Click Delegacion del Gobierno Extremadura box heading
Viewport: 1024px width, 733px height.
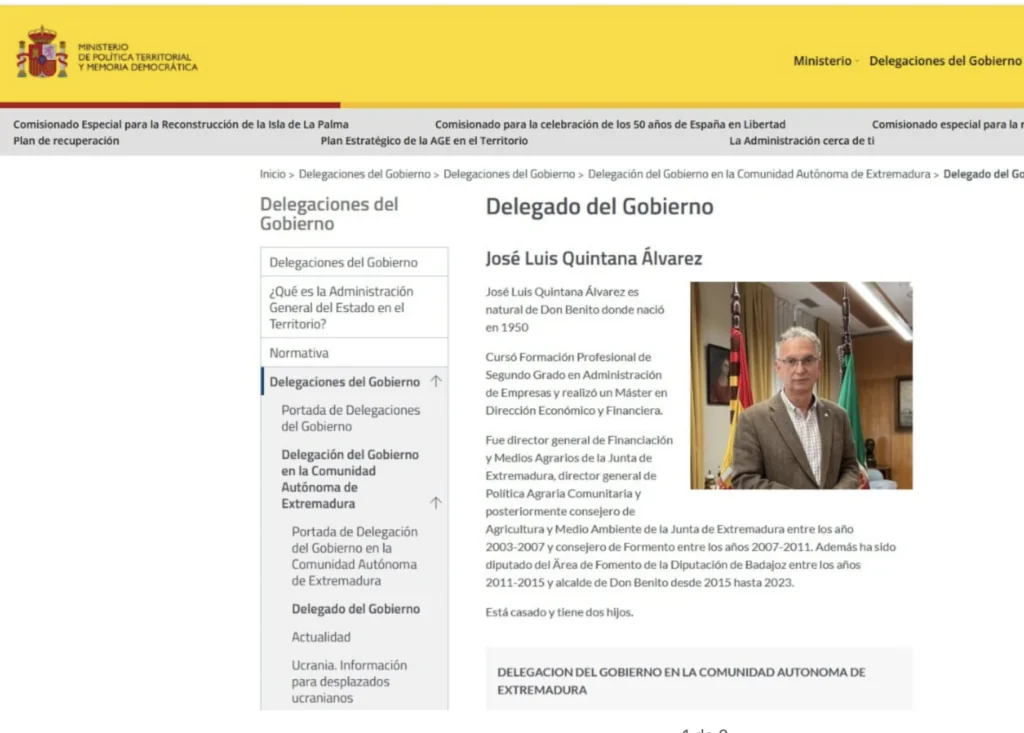681,681
